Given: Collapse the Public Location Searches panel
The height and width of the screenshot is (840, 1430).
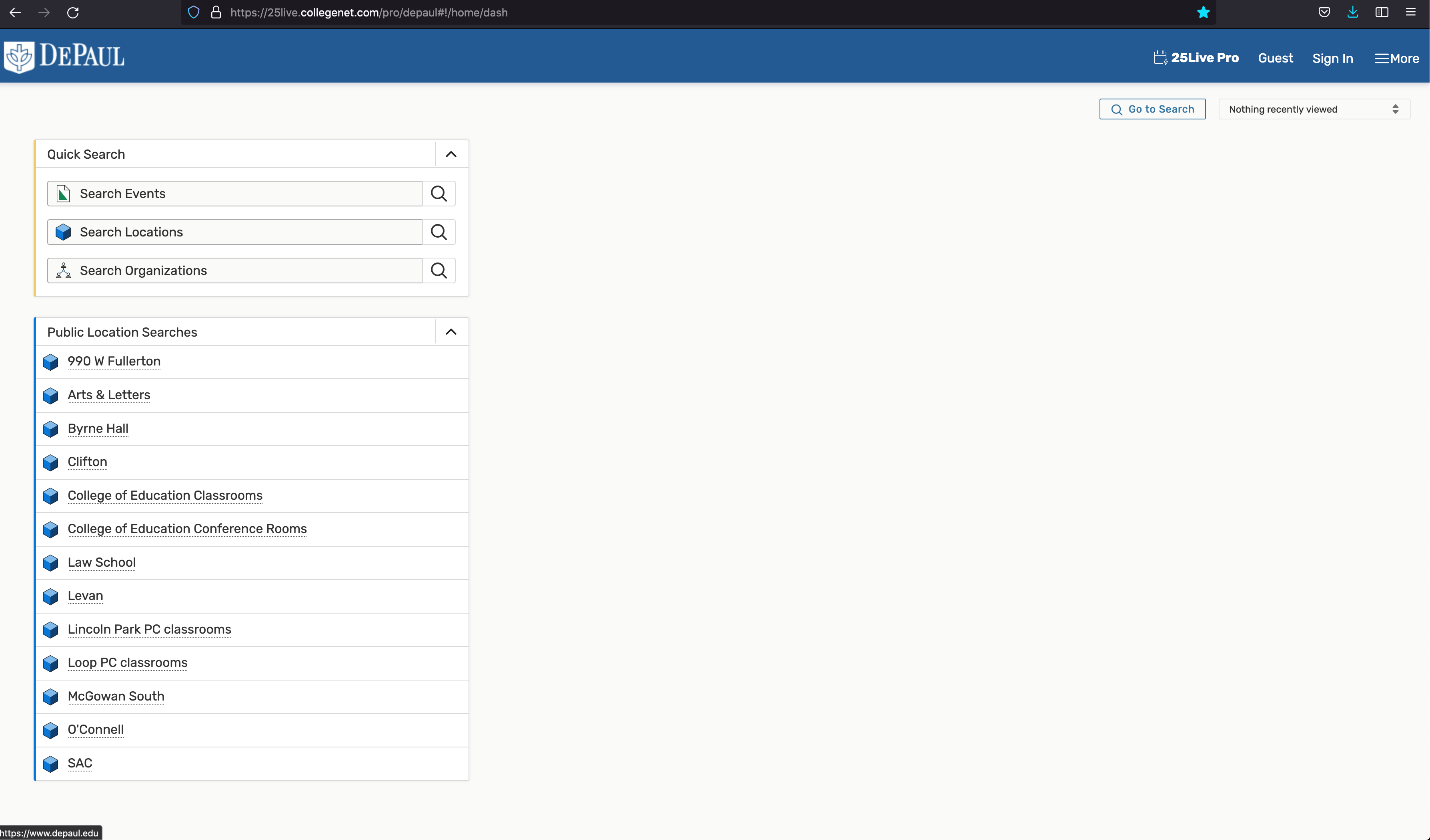Looking at the screenshot, I should coord(451,332).
